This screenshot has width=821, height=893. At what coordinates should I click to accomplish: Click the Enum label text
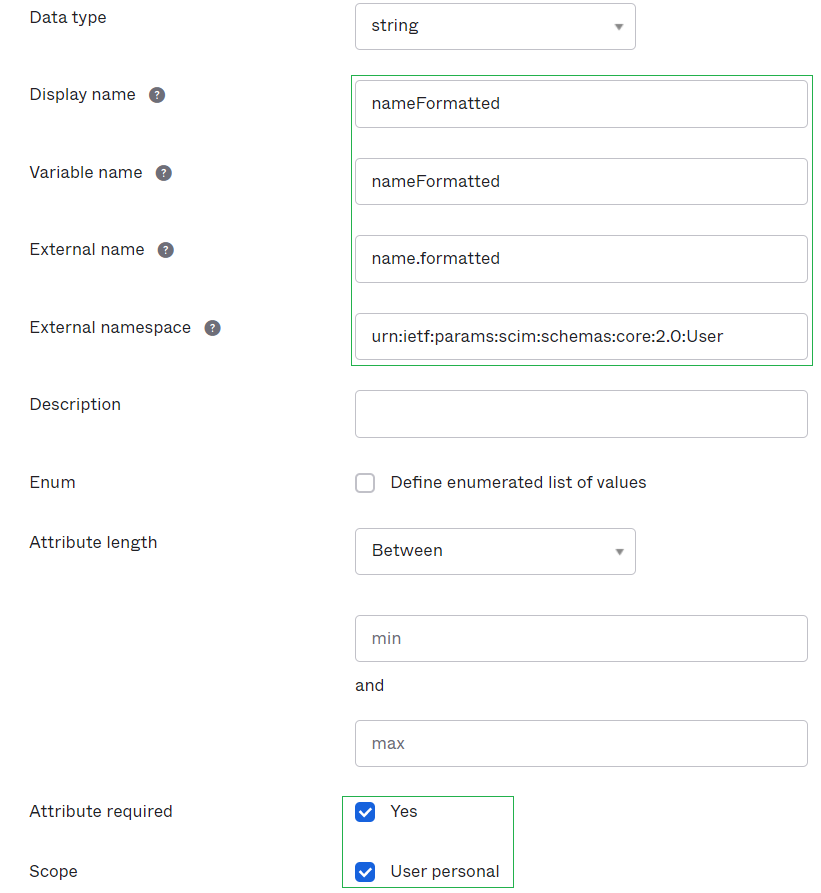pyautogui.click(x=53, y=483)
